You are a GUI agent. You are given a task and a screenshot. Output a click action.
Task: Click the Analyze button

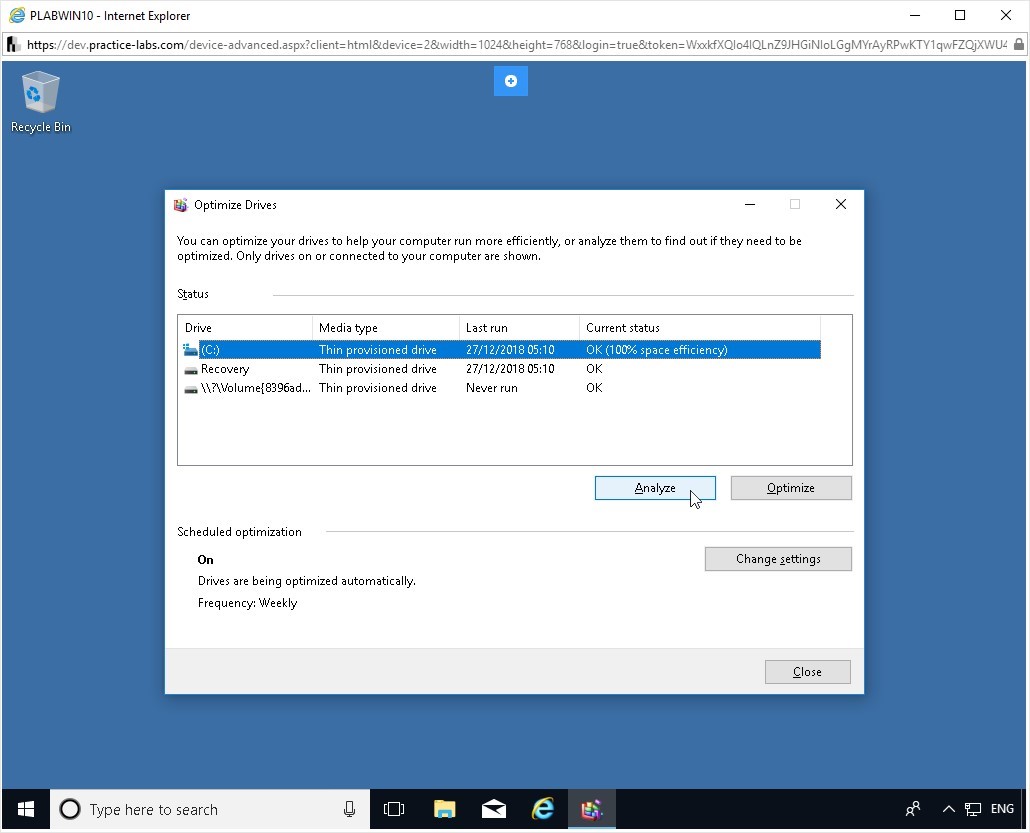pos(655,488)
